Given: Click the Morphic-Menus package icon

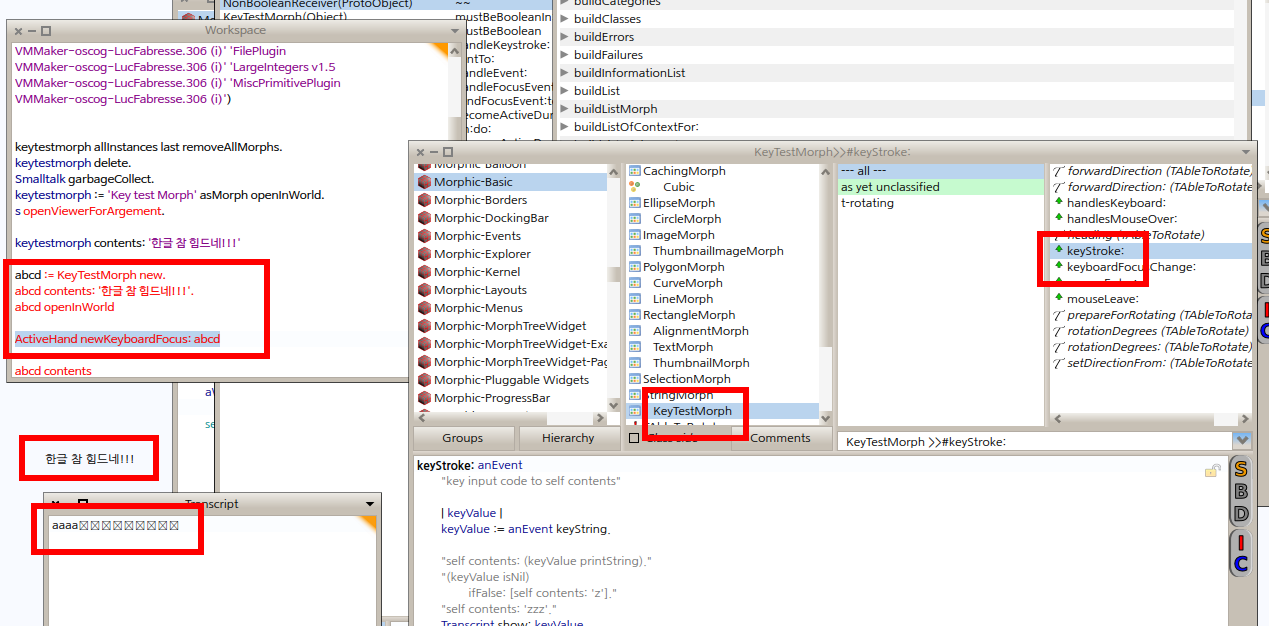Looking at the screenshot, I should tap(424, 308).
